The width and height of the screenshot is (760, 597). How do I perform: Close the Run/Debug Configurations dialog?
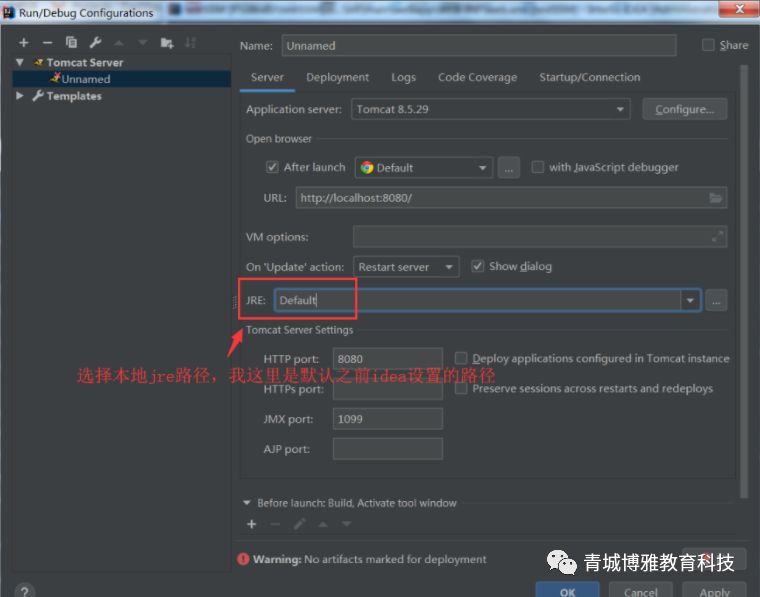739,9
